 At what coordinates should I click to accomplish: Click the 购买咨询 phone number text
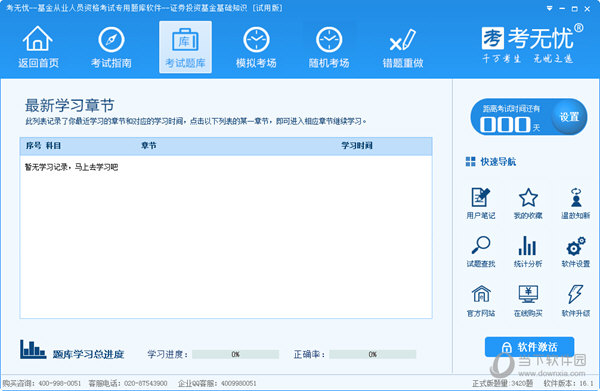pos(41,383)
